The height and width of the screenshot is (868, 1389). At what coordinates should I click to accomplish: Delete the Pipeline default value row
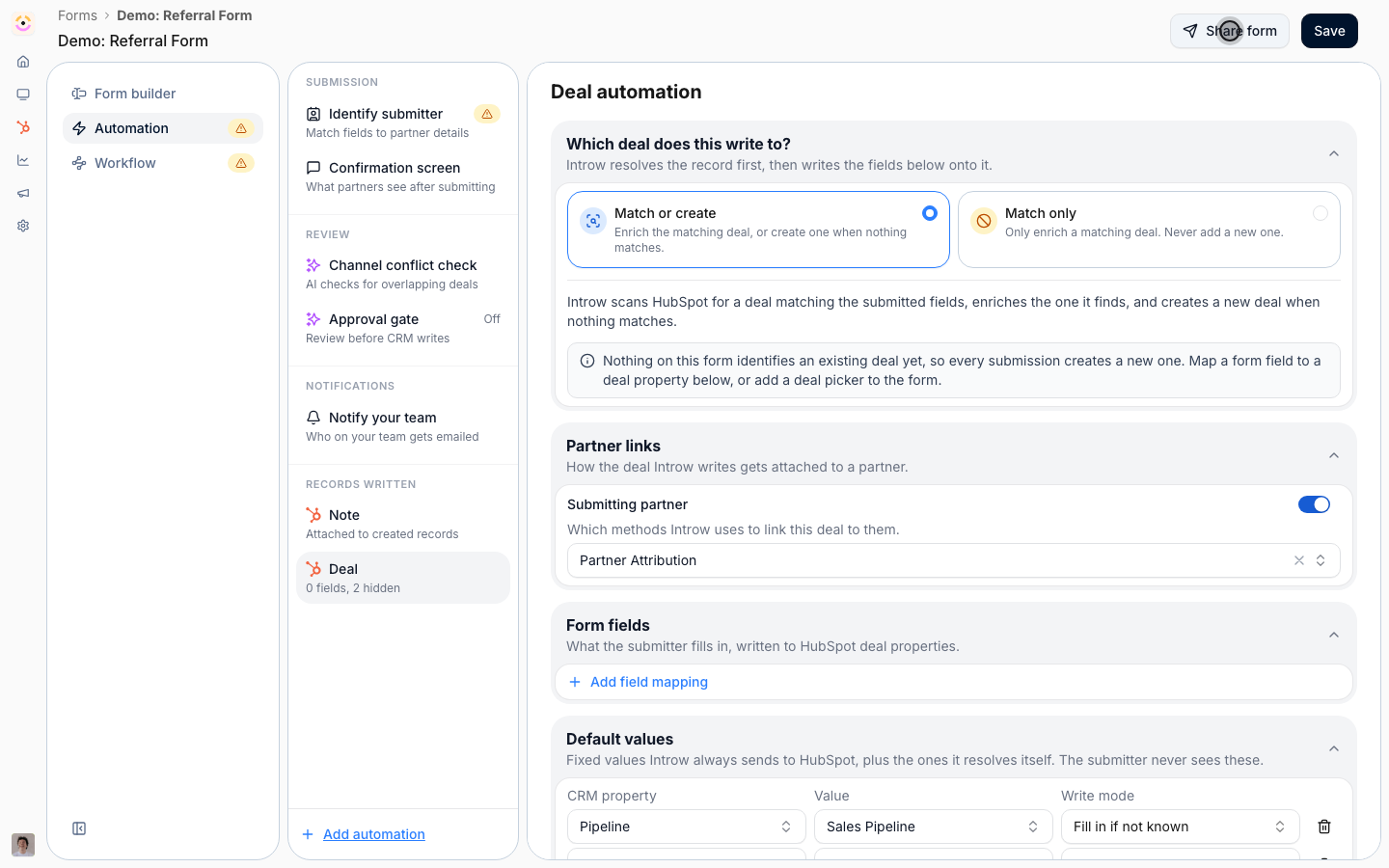pos(1324,827)
